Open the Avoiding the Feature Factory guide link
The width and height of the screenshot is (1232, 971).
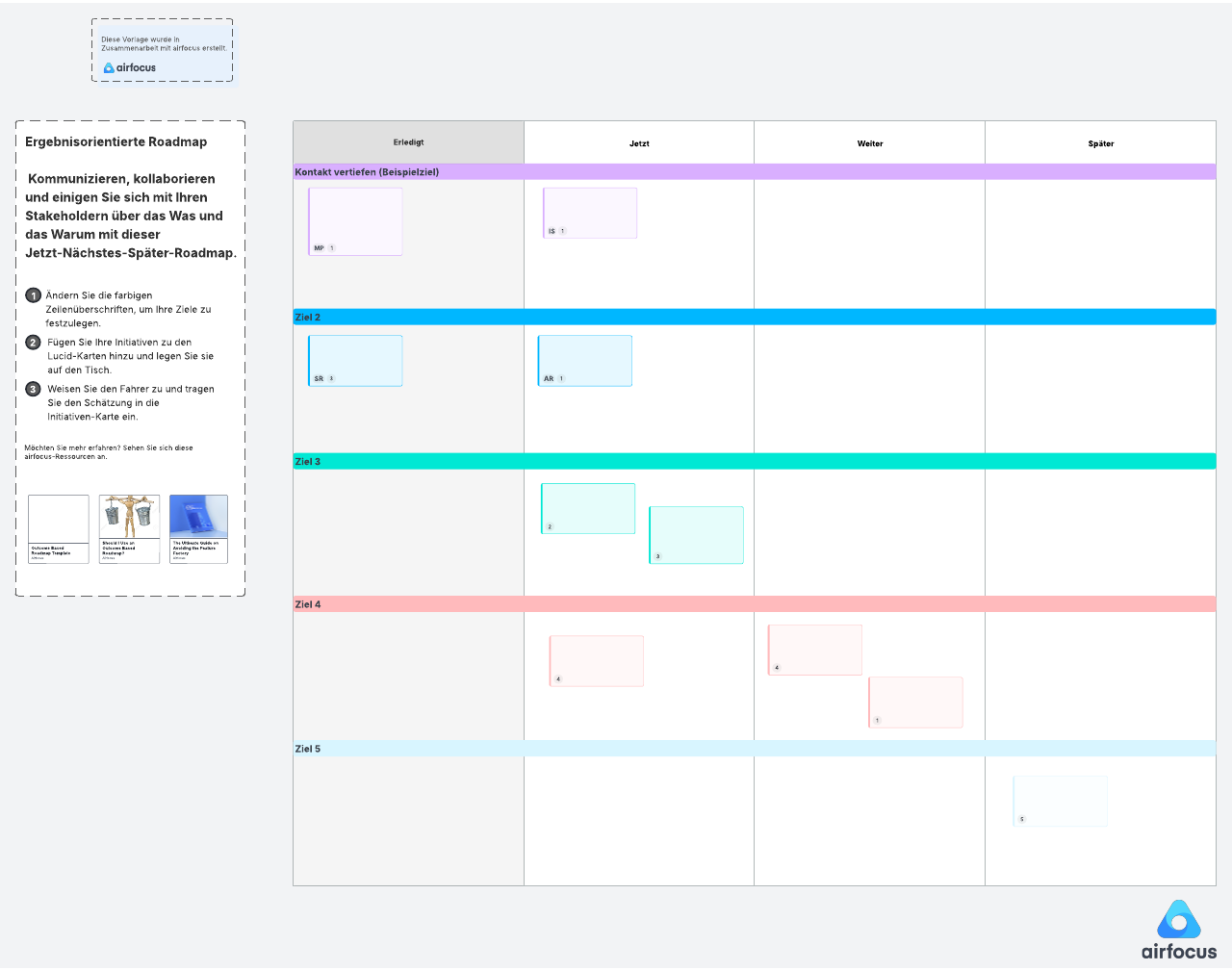coord(198,527)
